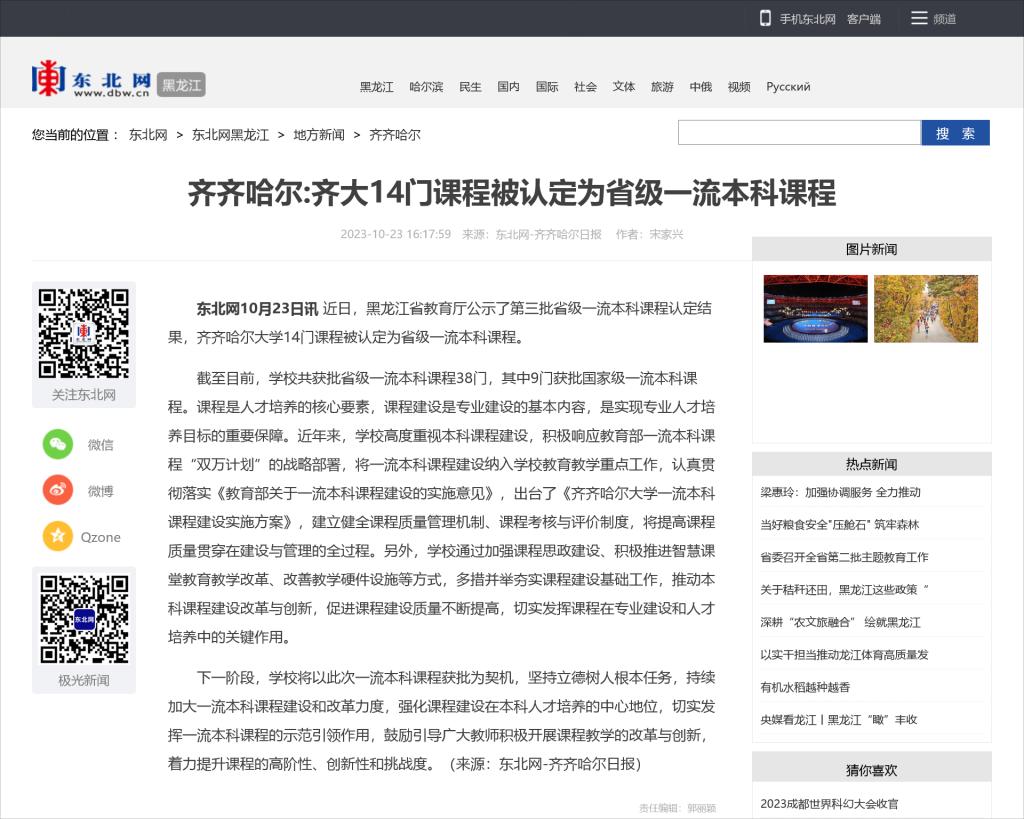Click the 极光新闻 QR code image

click(x=84, y=619)
